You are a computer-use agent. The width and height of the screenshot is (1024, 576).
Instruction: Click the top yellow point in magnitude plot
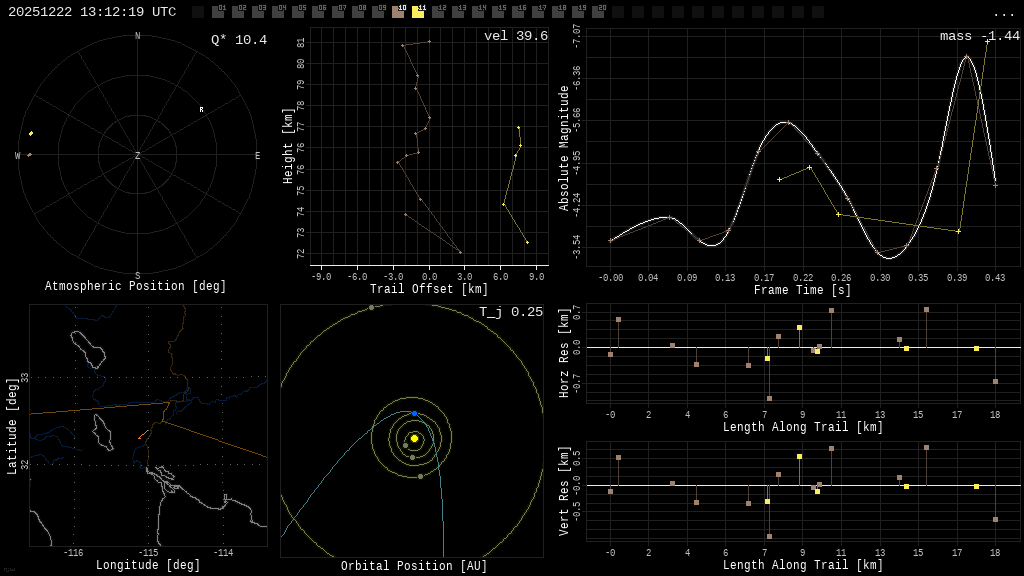click(987, 41)
